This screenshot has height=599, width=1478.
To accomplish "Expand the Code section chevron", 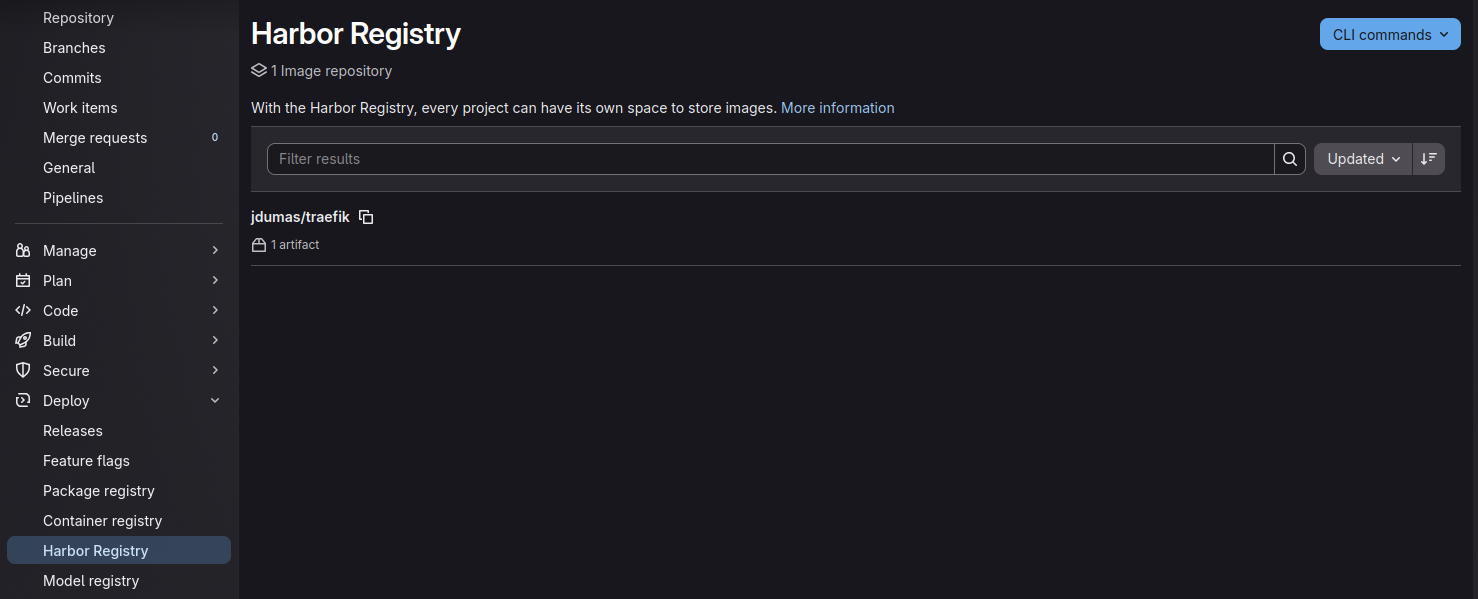I will 215,311.
